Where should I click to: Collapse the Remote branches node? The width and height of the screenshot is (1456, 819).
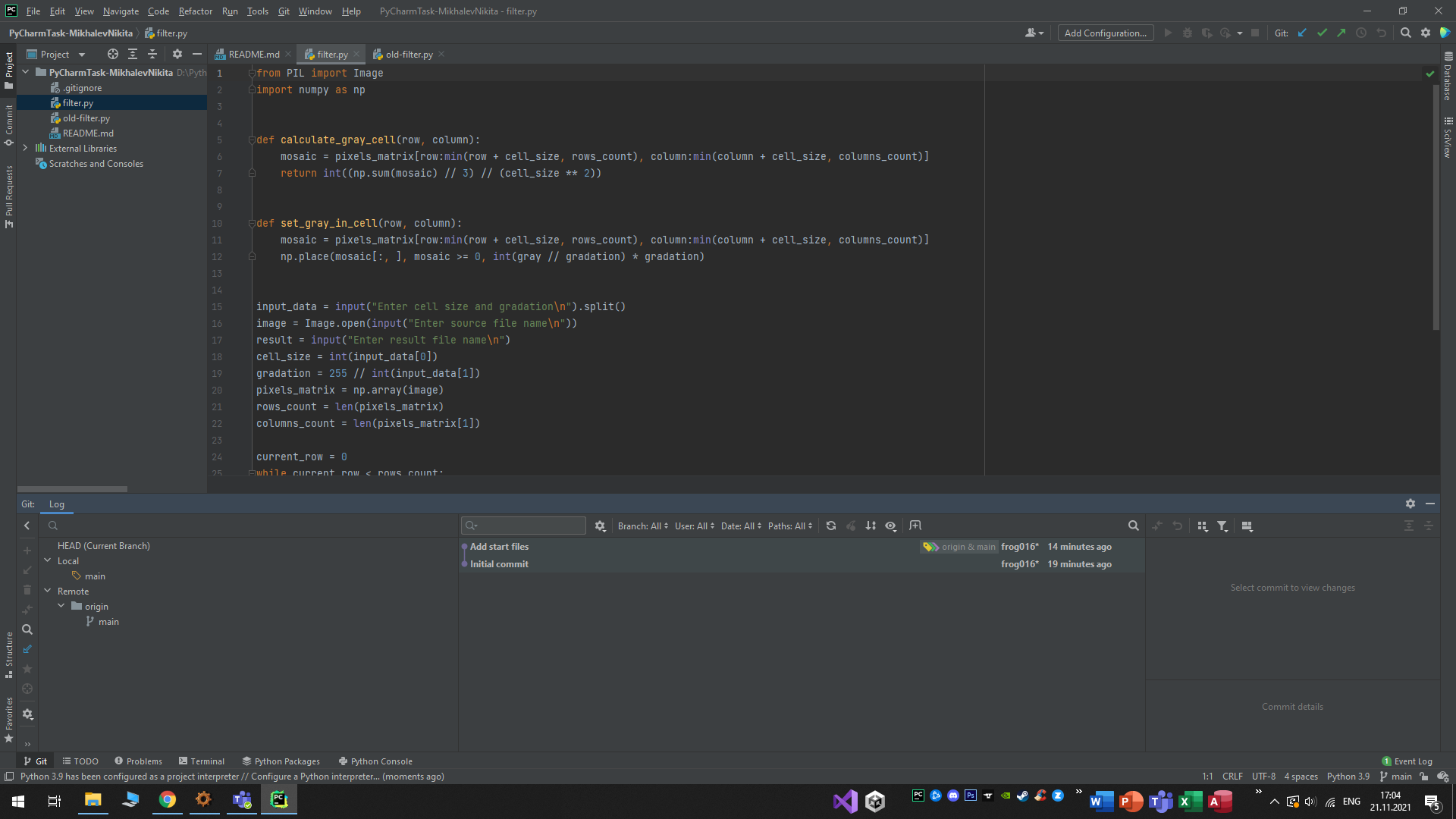point(47,591)
